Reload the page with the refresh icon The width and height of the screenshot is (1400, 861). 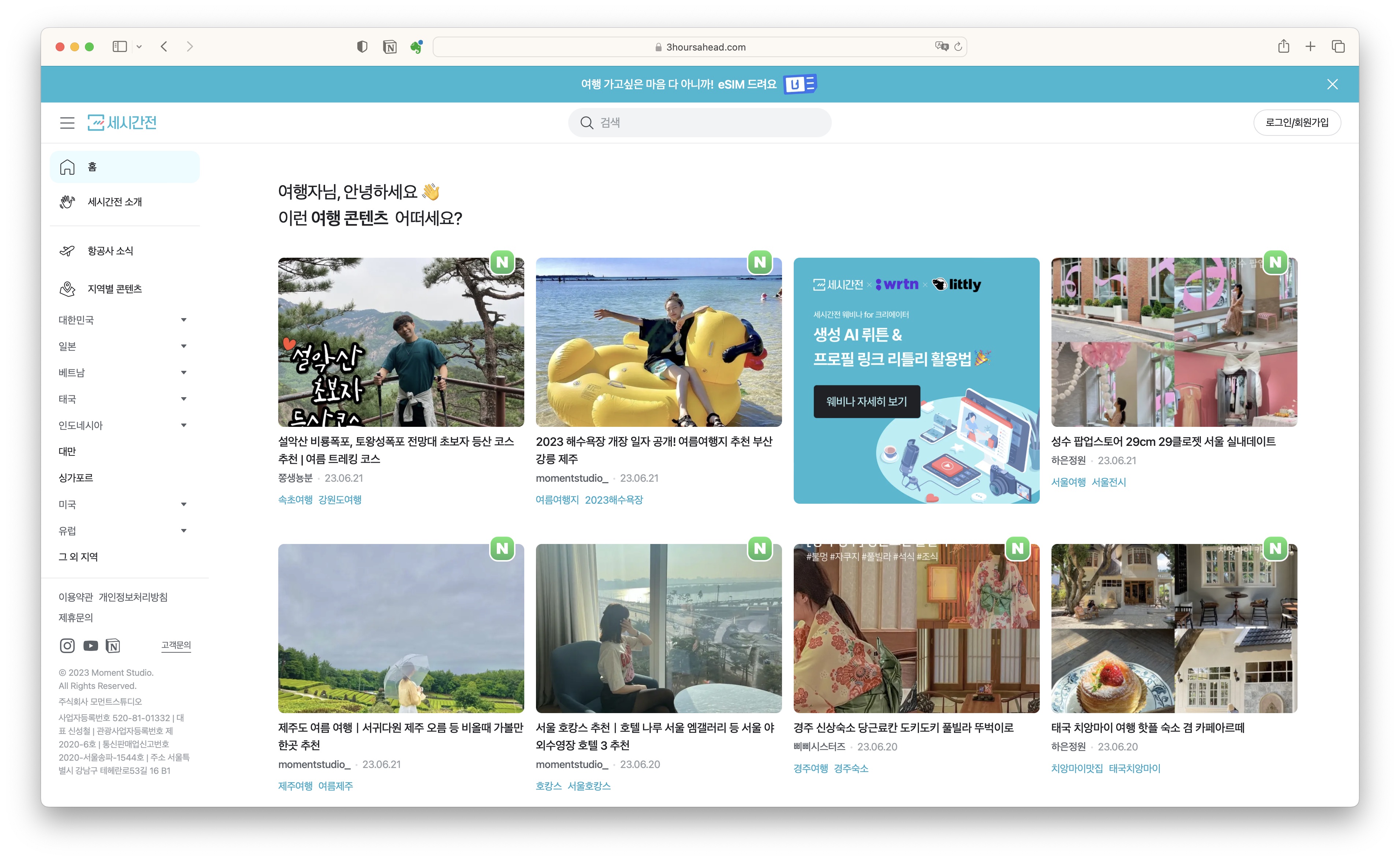pyautogui.click(x=958, y=47)
